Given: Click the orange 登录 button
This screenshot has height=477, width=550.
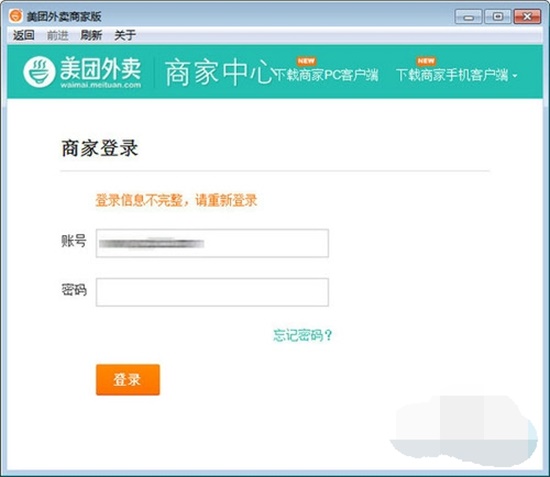Looking at the screenshot, I should point(128,379).
